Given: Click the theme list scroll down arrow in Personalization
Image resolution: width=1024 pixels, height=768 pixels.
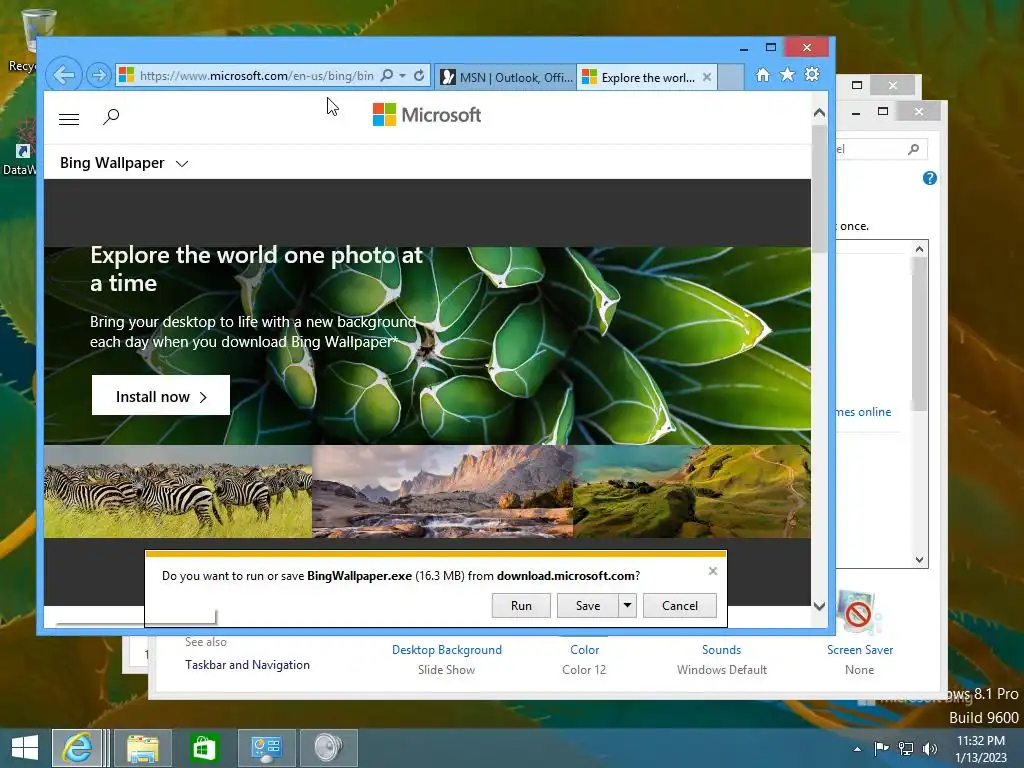Looking at the screenshot, I should 920,560.
